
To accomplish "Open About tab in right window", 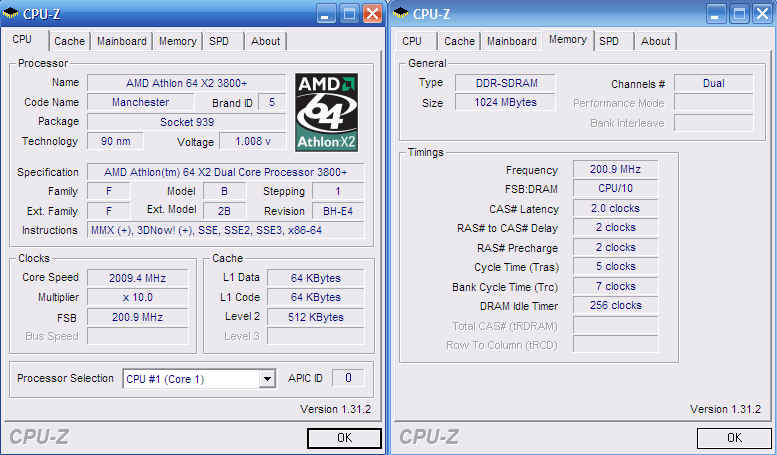I will pyautogui.click(x=656, y=41).
